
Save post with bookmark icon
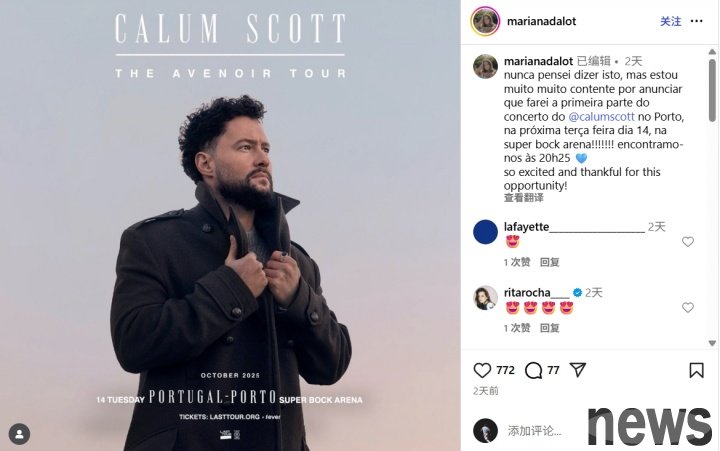tap(696, 370)
